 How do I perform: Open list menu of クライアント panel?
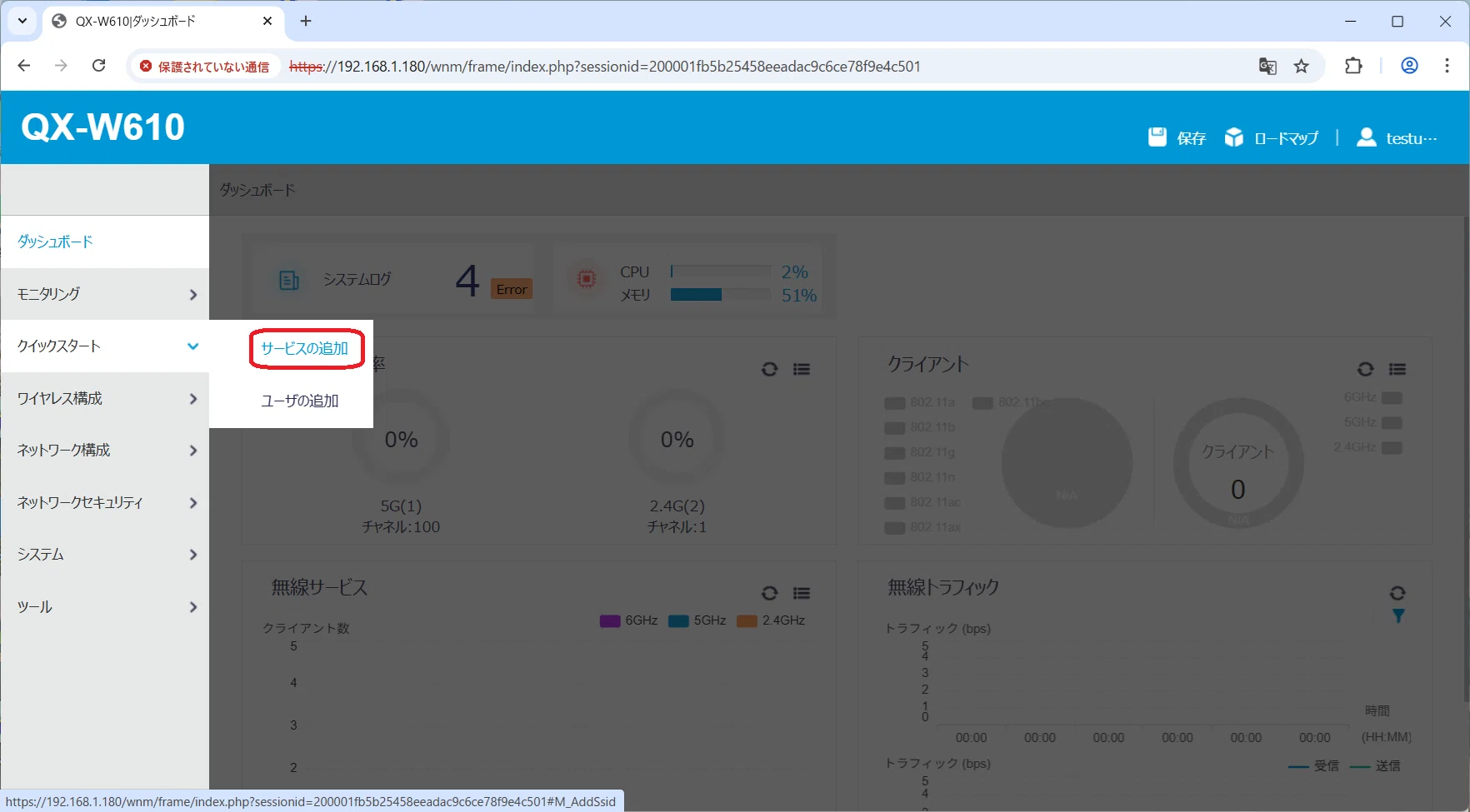click(1397, 369)
